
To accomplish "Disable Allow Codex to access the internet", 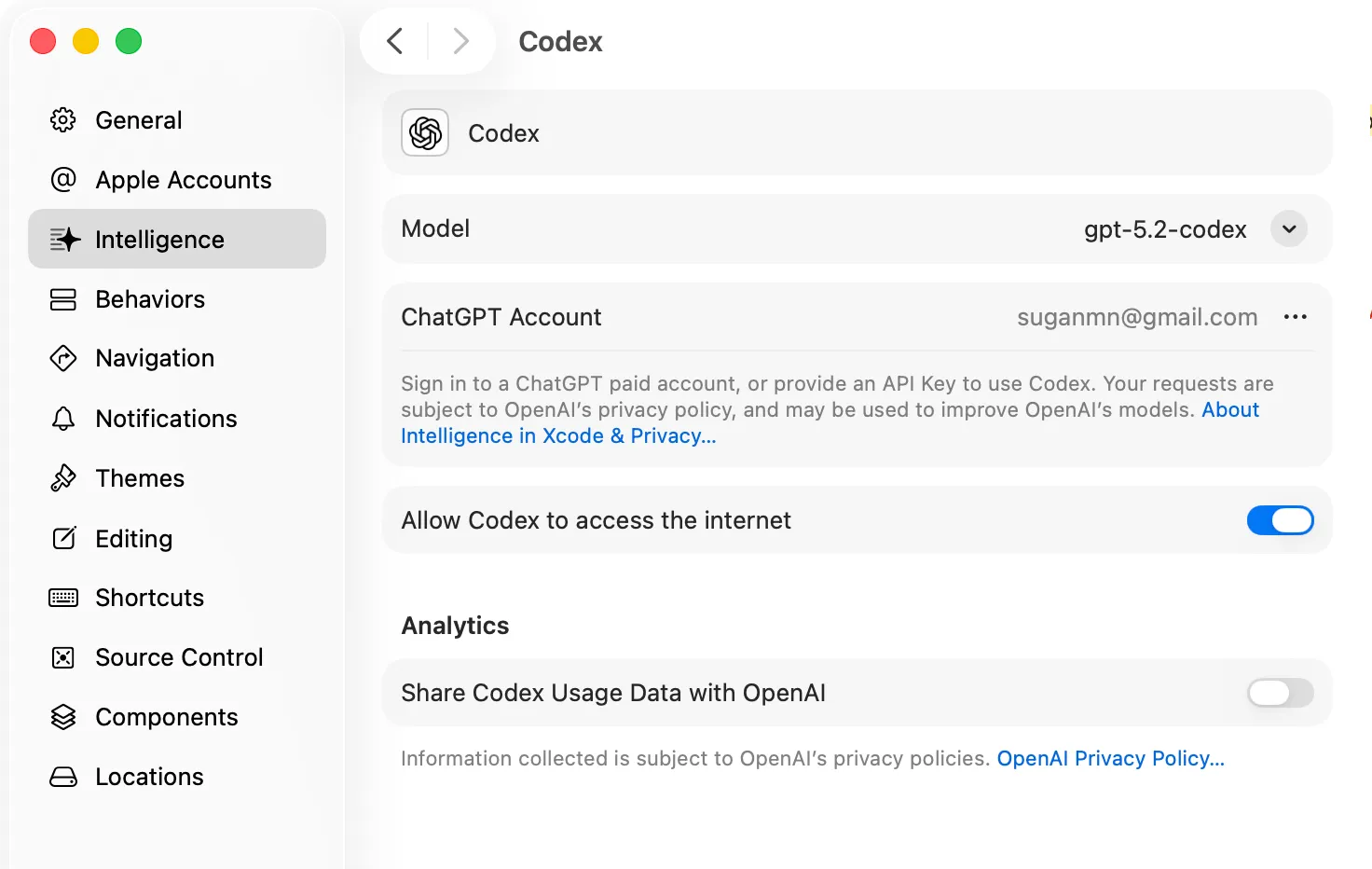I will [1280, 520].
